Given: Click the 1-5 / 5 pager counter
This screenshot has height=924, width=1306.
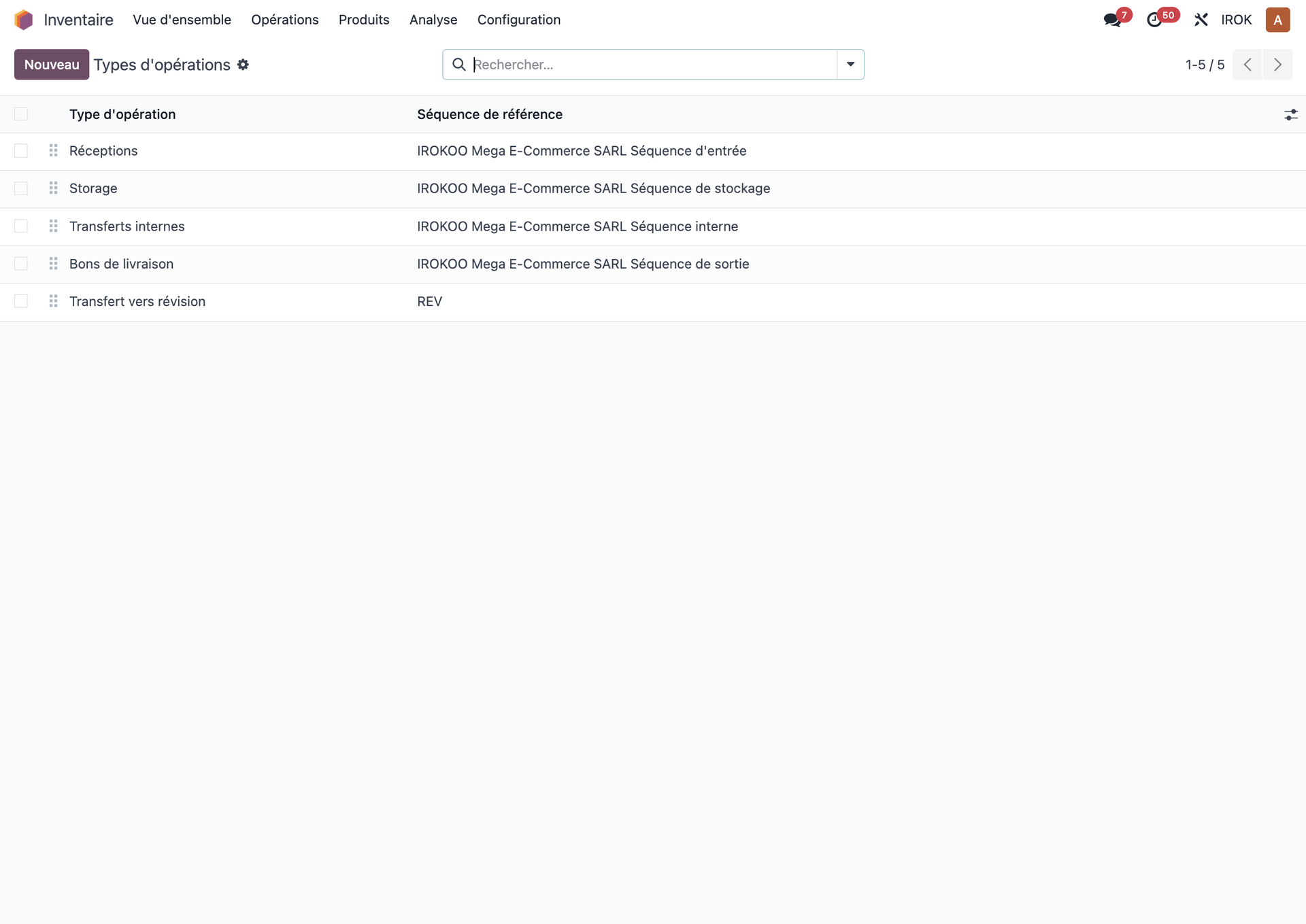Looking at the screenshot, I should 1205,65.
